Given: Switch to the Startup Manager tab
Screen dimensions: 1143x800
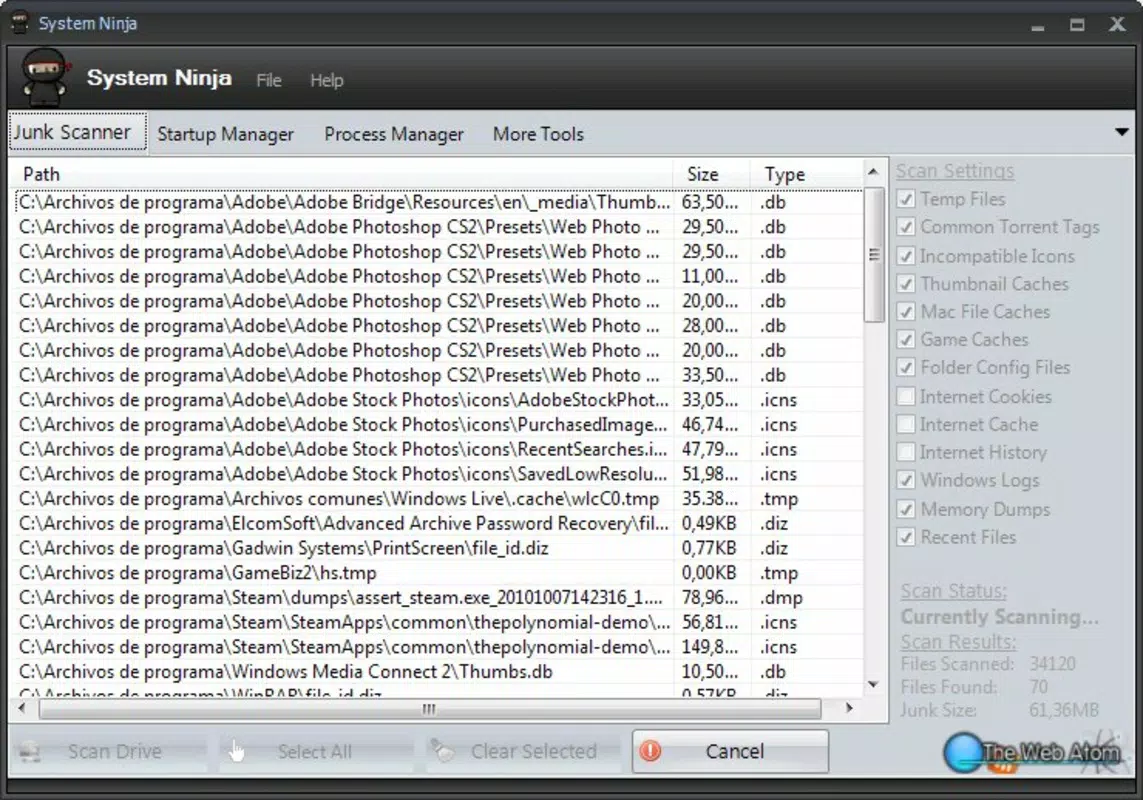Looking at the screenshot, I should pyautogui.click(x=225, y=134).
